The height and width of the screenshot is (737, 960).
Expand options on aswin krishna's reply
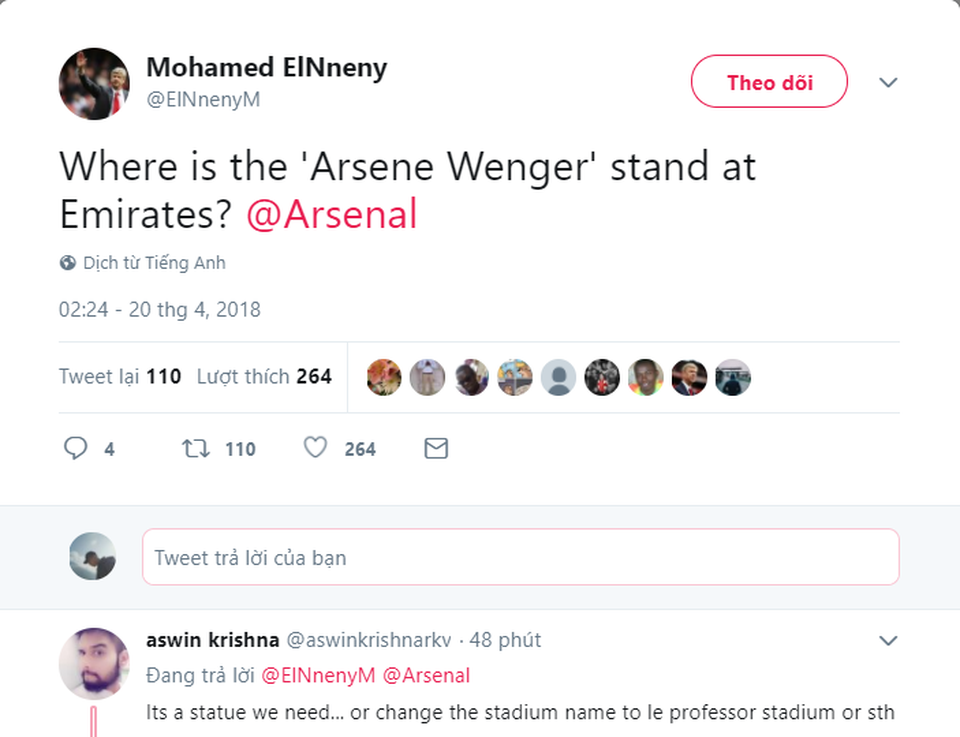(x=888, y=640)
